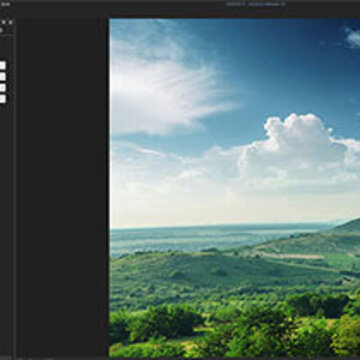360x360 pixels.
Task: Click the bottommost white box in left panel
Action: point(2,99)
